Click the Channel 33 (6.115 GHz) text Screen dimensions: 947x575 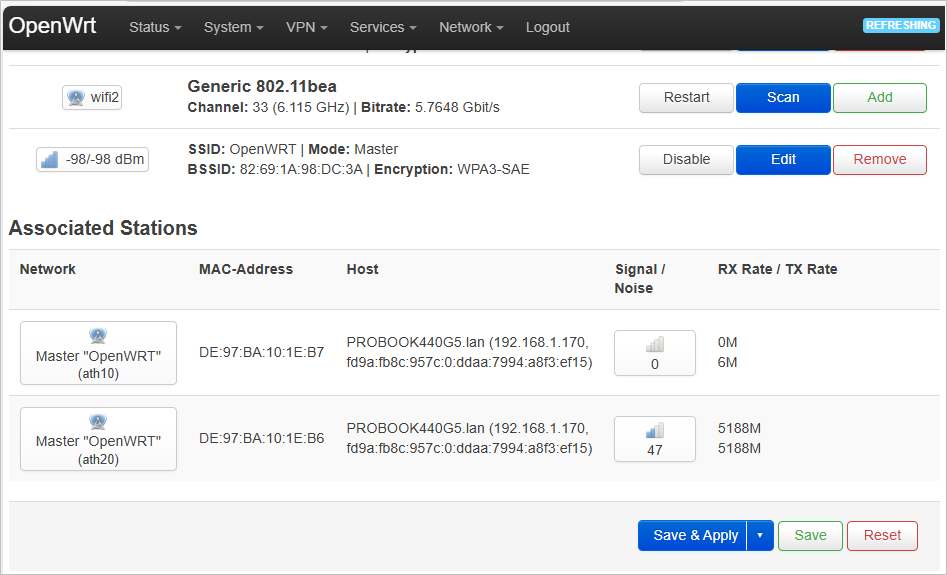tap(268, 108)
